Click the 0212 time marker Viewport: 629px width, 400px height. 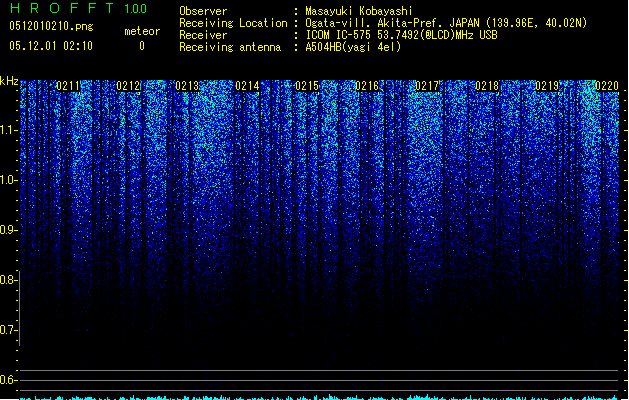point(128,86)
